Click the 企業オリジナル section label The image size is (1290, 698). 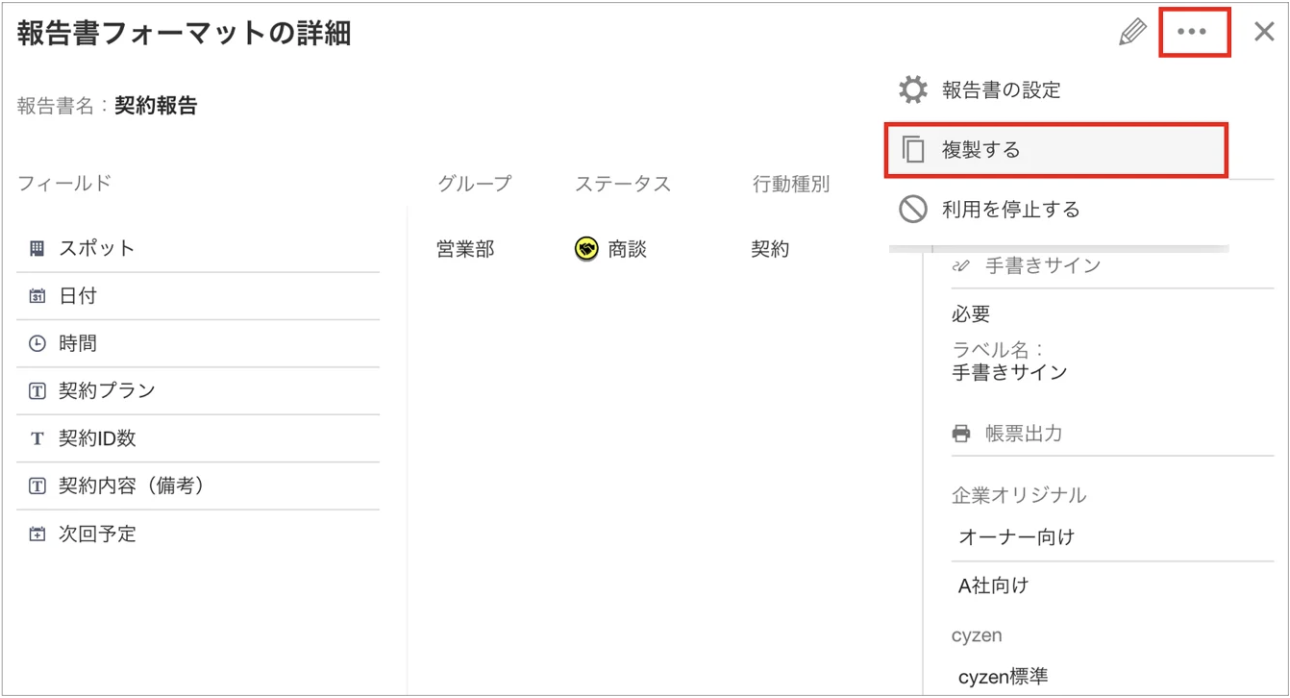click(1019, 495)
